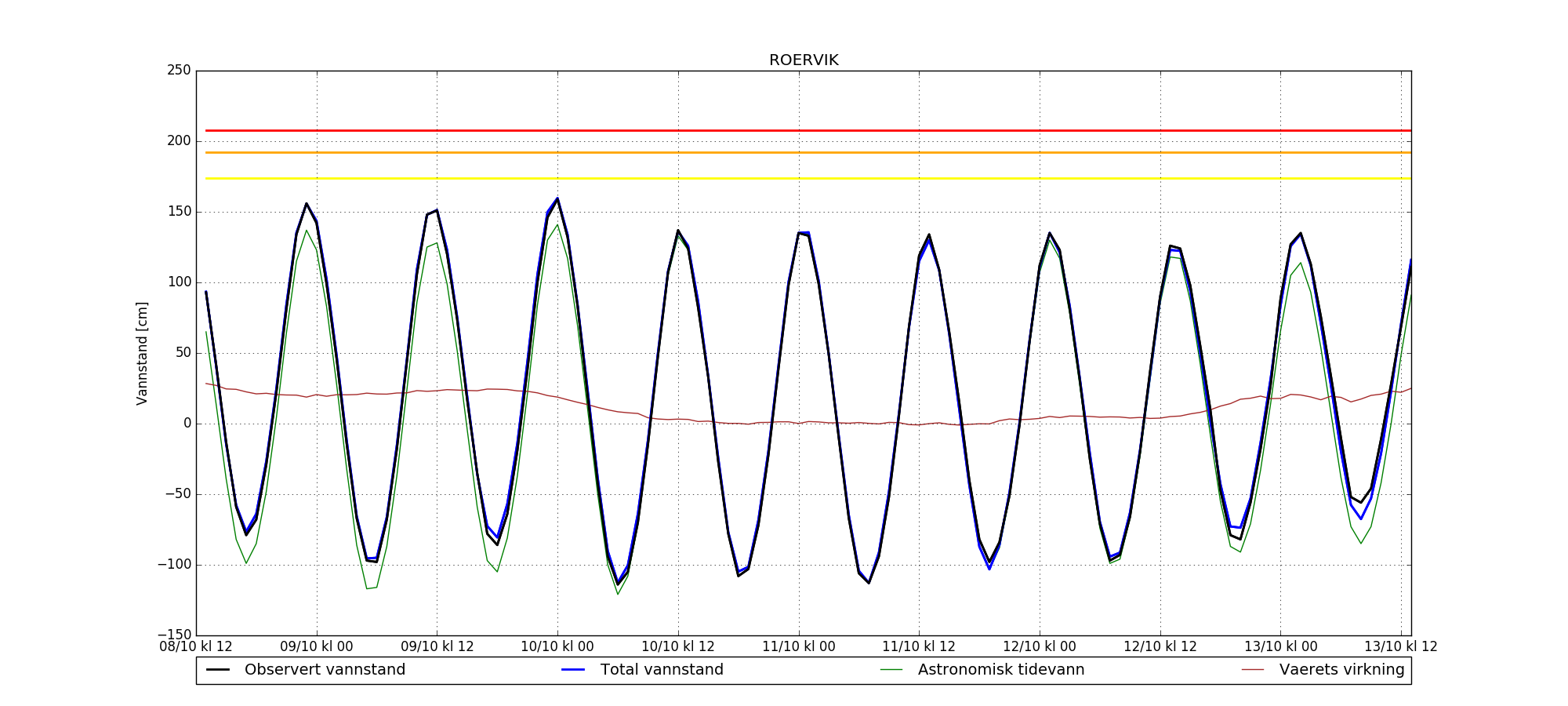Click the ROERVIK chart title
This screenshot has height=706, width=1568.
[804, 60]
